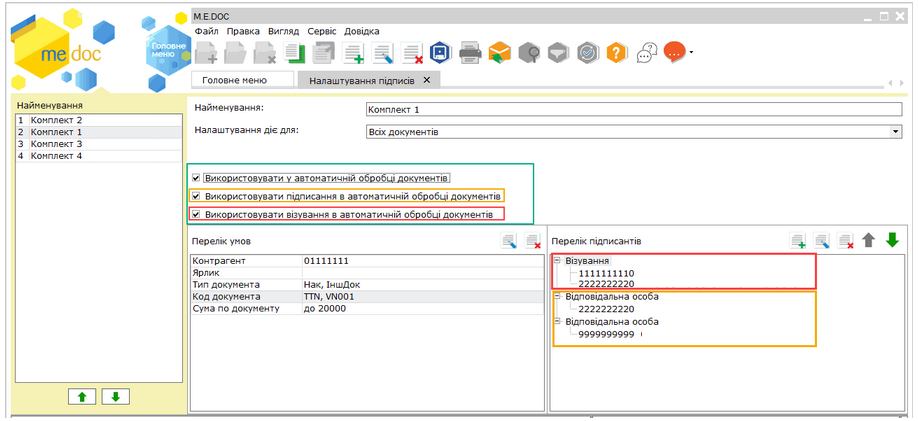Toggle 'Використовувати у автоматичній обробці документів' checkbox
918x421 pixels.
coord(196,177)
